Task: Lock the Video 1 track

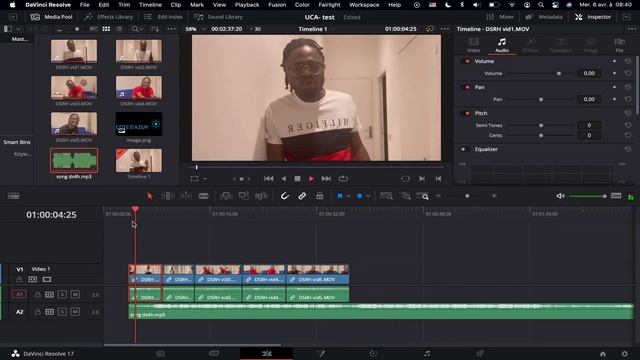Action: 19,280
